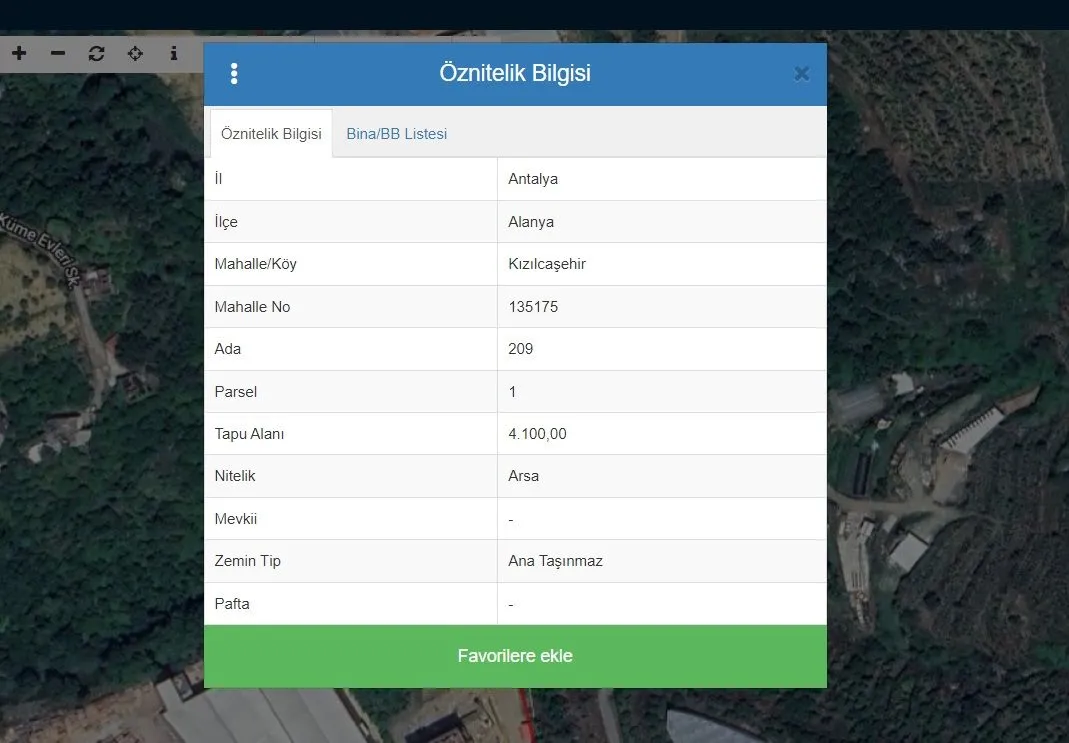Image resolution: width=1069 pixels, height=743 pixels.
Task: Activate the crosshair locate tool
Action: click(x=135, y=53)
